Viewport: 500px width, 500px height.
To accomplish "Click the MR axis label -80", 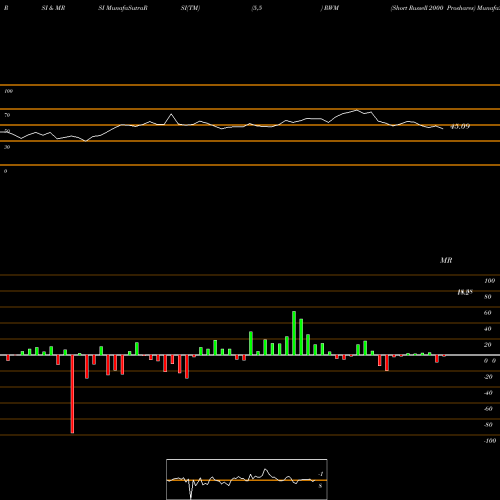I will 488,425.
